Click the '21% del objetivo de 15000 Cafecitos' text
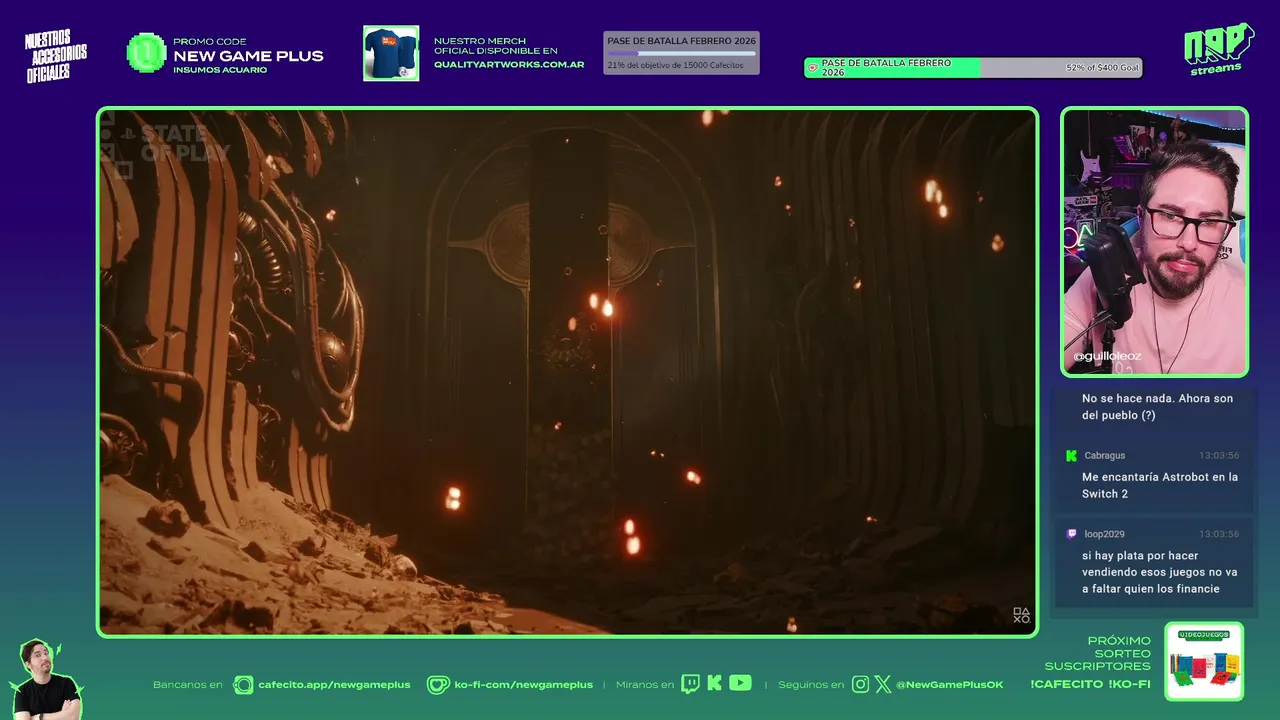This screenshot has width=1280, height=720. pos(675,65)
